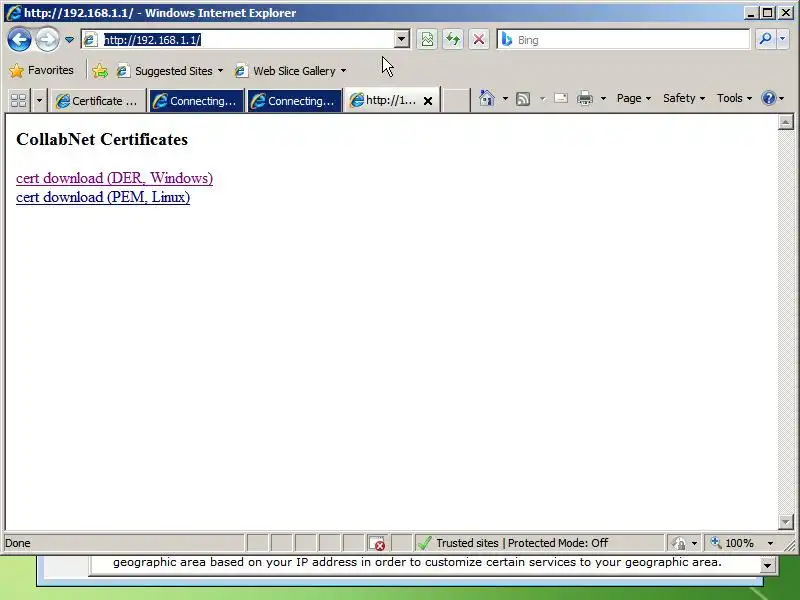Expand the zoom level dropdown arrow

pyautogui.click(x=770, y=543)
